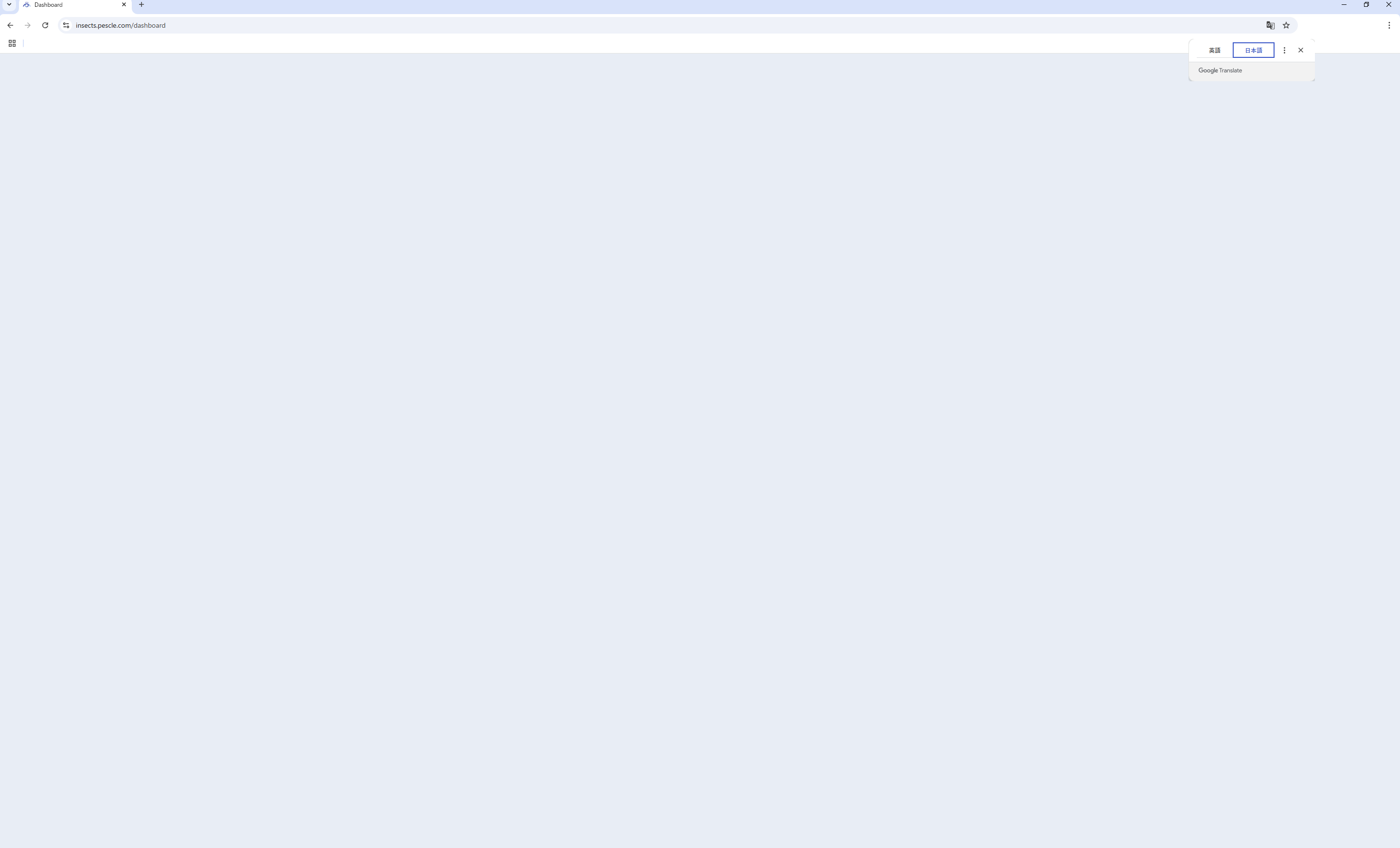Open the tab search dropdown arrow
Screen dimensions: 1400x848
(x=9, y=4)
